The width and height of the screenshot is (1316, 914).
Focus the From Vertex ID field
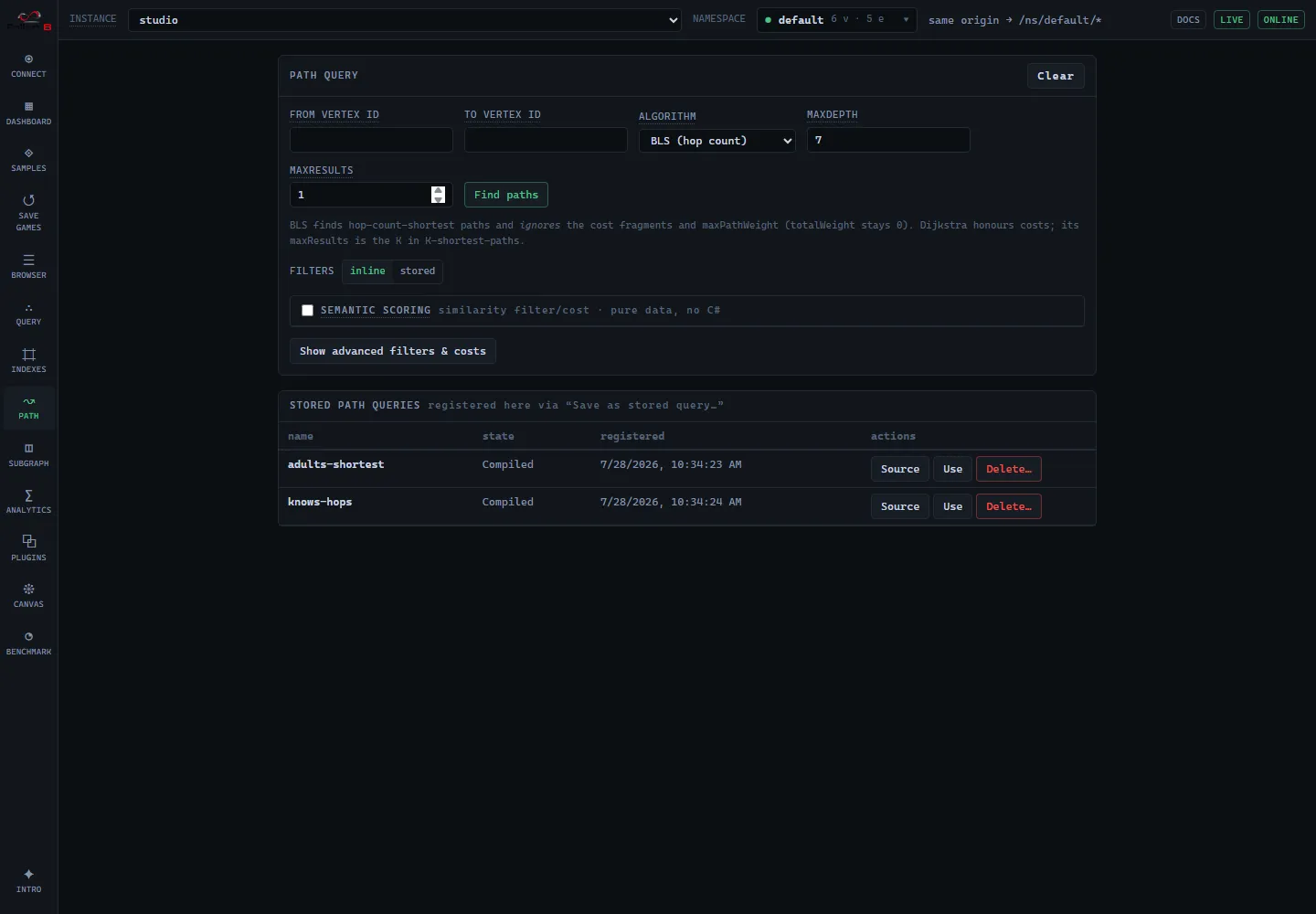(x=371, y=140)
